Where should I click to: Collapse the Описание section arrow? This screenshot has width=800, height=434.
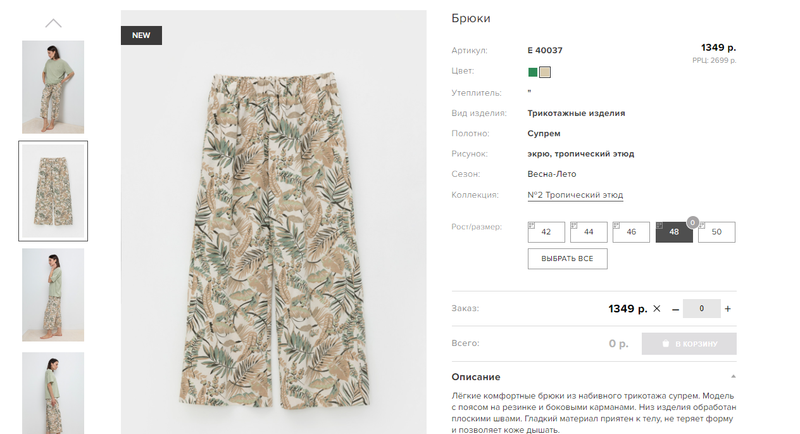733,376
